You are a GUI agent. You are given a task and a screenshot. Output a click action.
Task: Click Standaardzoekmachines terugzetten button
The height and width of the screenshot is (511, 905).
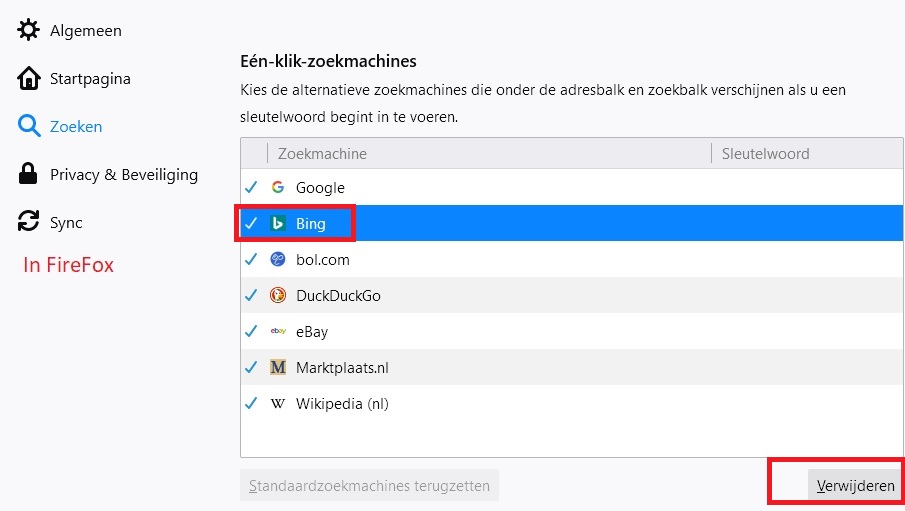(369, 486)
